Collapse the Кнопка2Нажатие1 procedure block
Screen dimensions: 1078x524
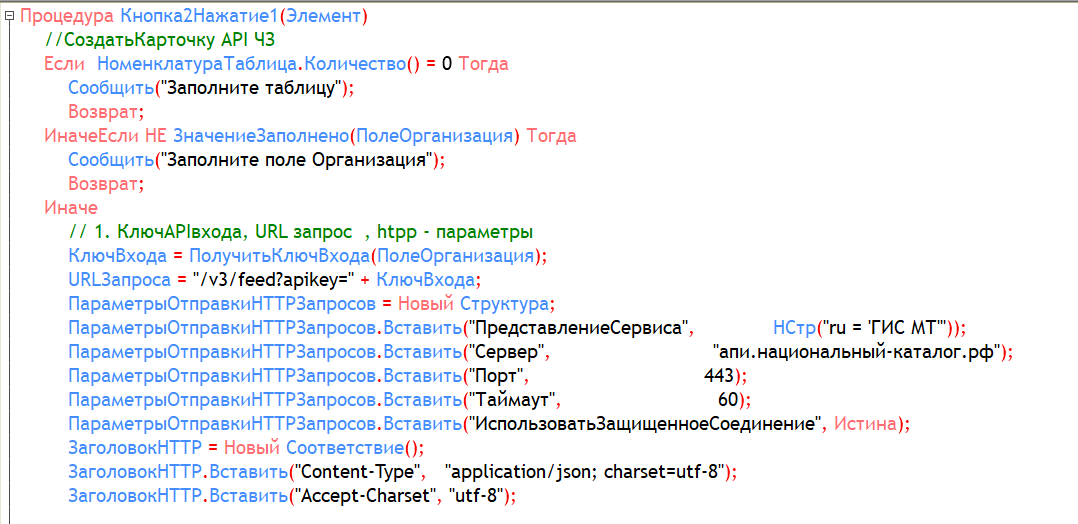[x=8, y=18]
